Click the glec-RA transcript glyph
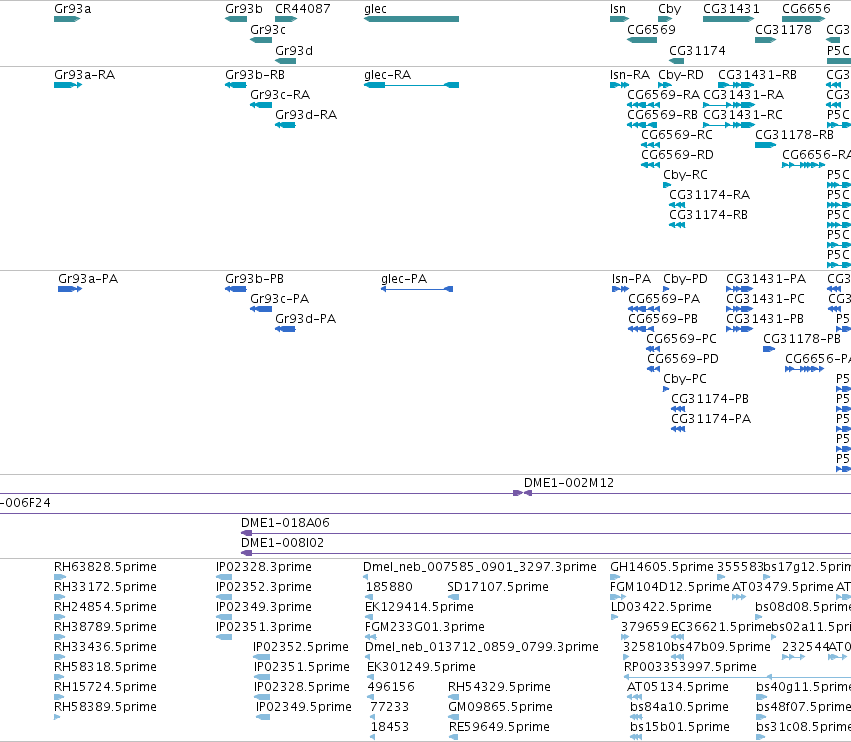Screen dimensions: 851x742 [411, 85]
